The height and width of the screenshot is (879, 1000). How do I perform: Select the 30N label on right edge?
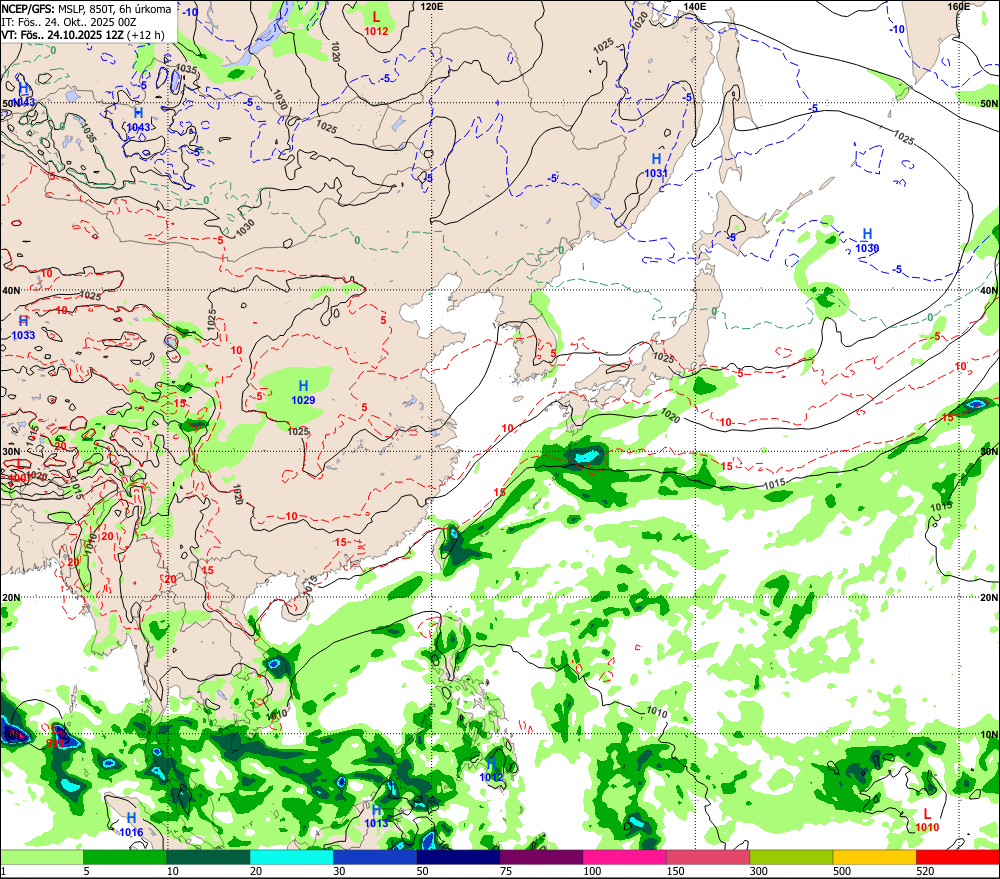(x=989, y=451)
